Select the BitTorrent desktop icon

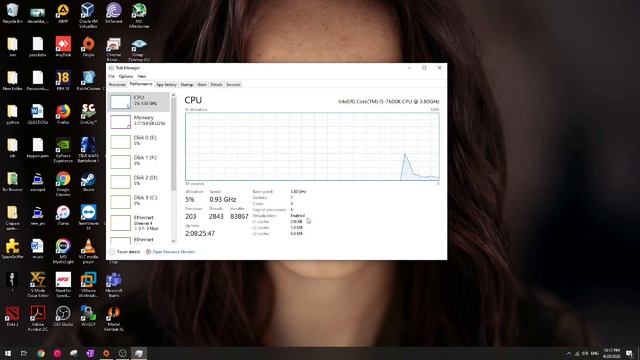click(113, 13)
